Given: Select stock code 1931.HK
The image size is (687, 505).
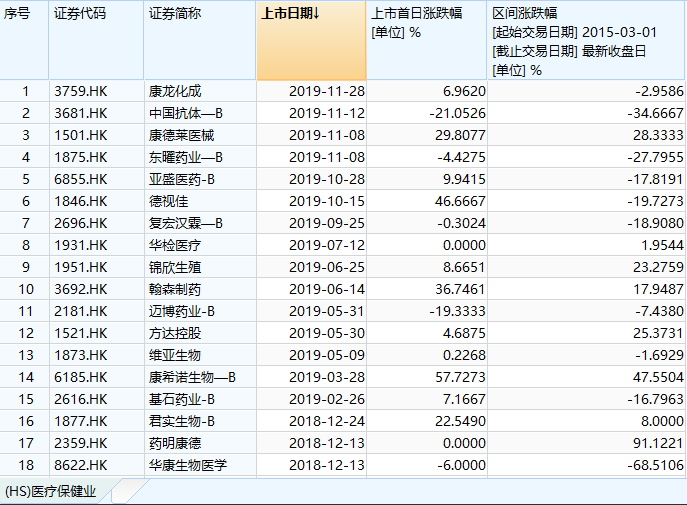Looking at the screenshot, I should pos(81,245).
